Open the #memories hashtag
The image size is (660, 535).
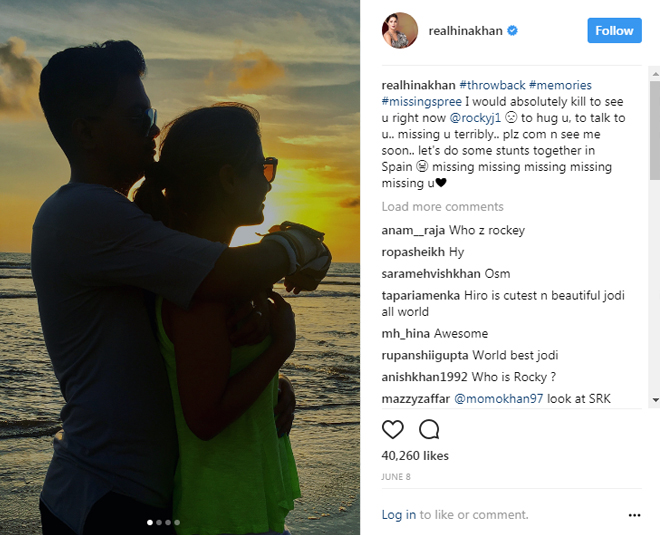click(560, 85)
